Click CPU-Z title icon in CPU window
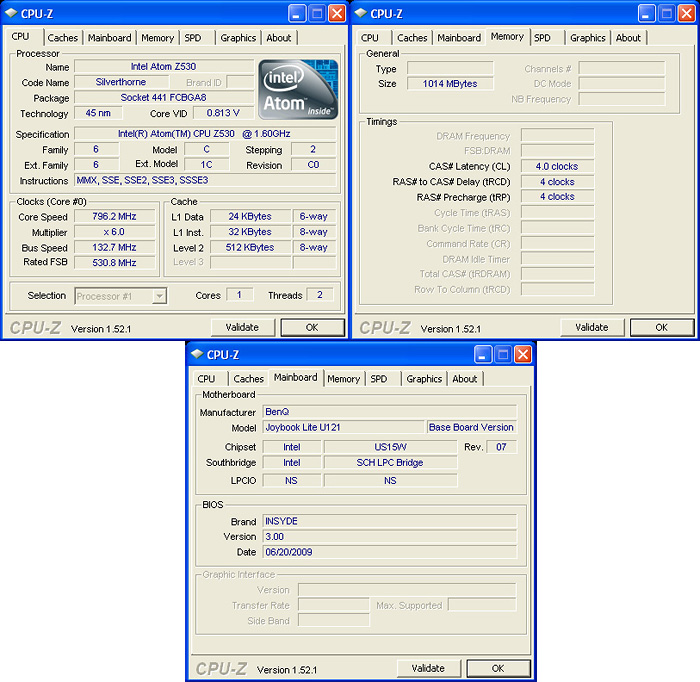 11,13
